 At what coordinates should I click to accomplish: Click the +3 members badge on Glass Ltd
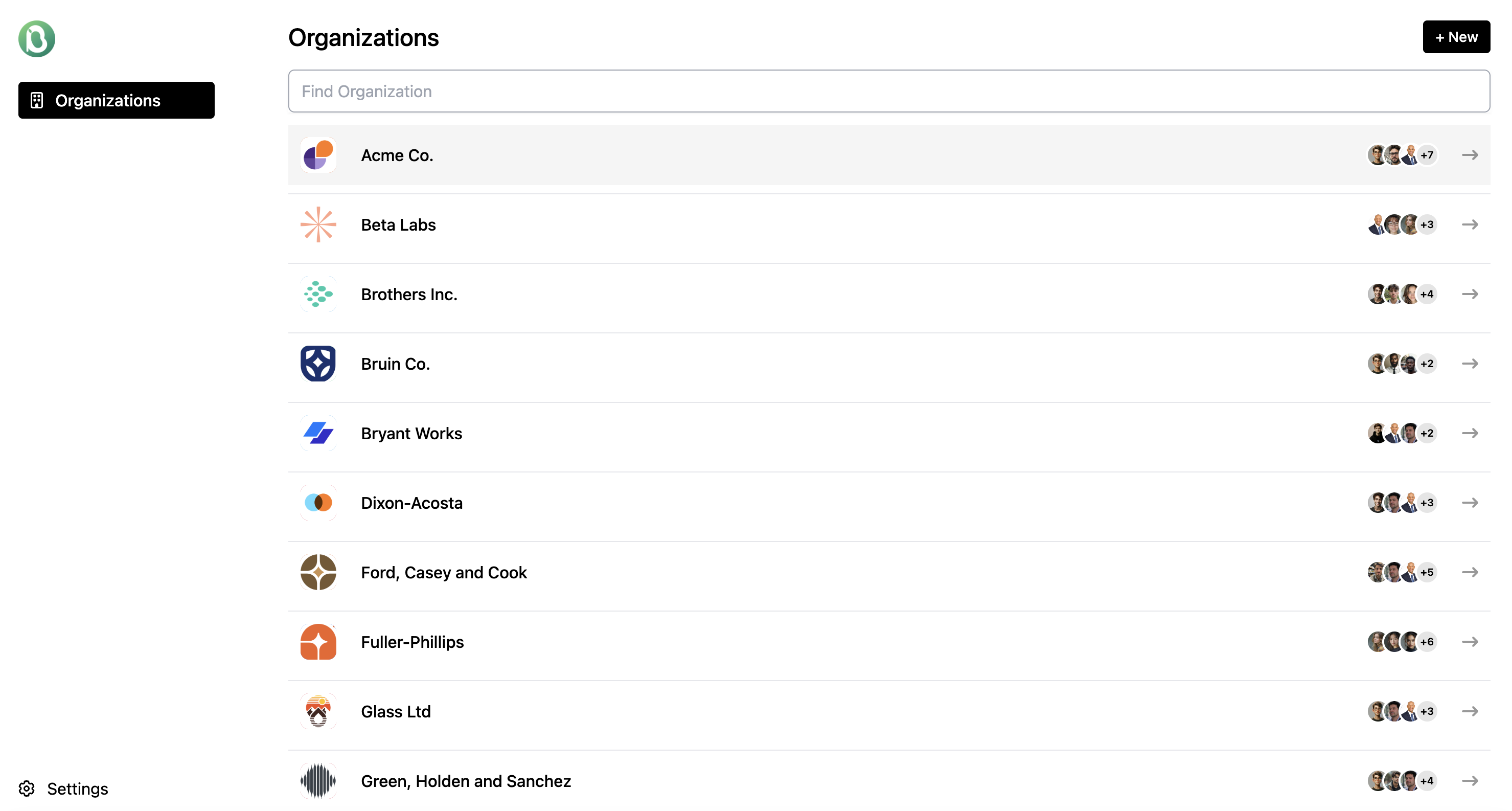[1427, 711]
